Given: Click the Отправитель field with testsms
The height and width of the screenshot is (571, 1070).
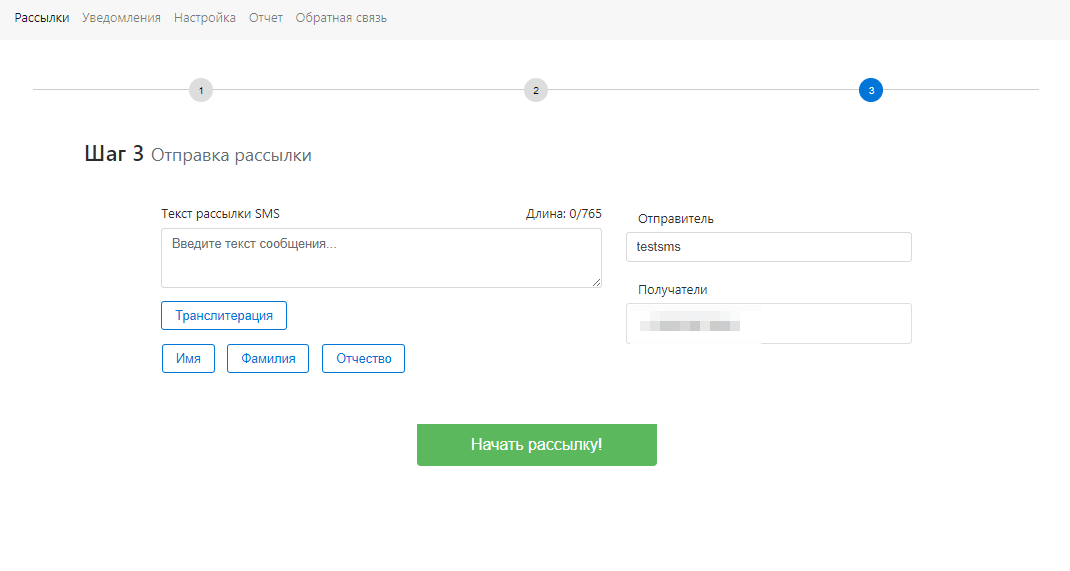Looking at the screenshot, I should [x=769, y=247].
